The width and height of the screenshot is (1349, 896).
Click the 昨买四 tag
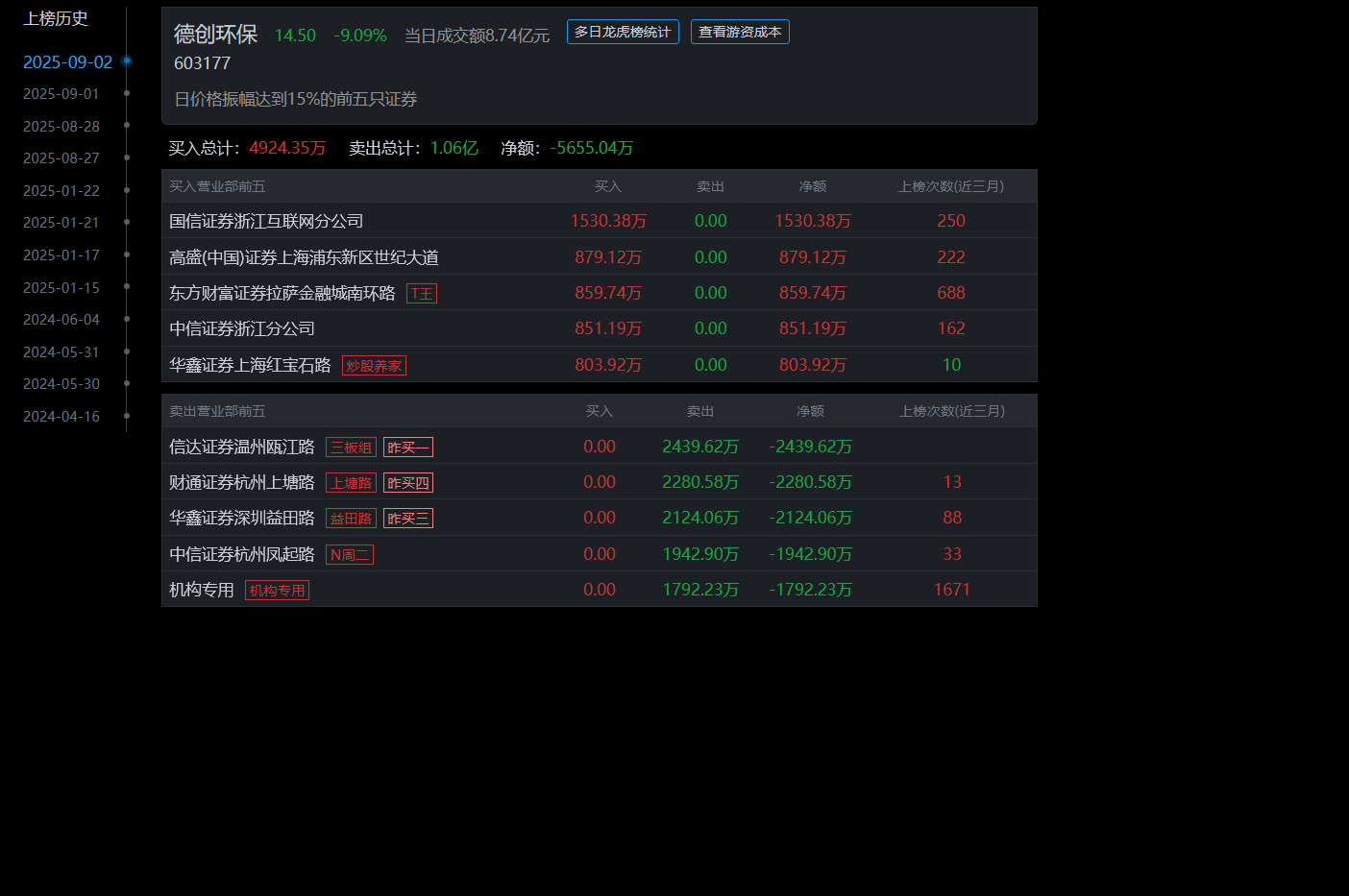pos(408,483)
